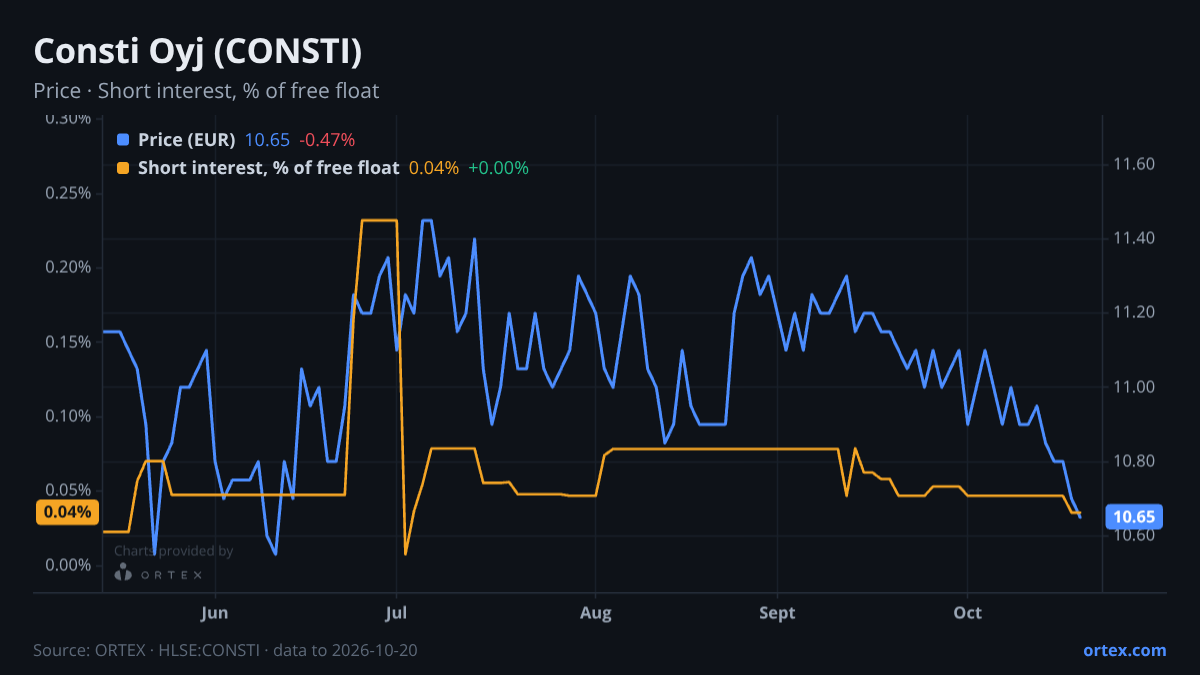1200x675 pixels.
Task: Click the blue '10.65' axis value badge
Action: click(1134, 517)
